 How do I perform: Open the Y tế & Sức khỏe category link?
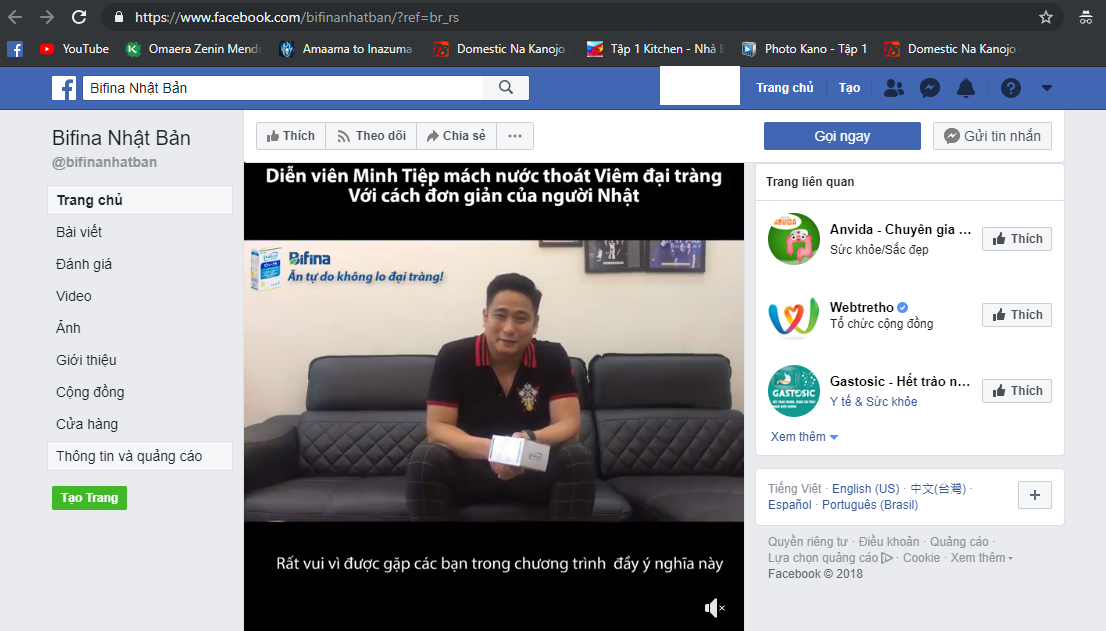[873, 402]
